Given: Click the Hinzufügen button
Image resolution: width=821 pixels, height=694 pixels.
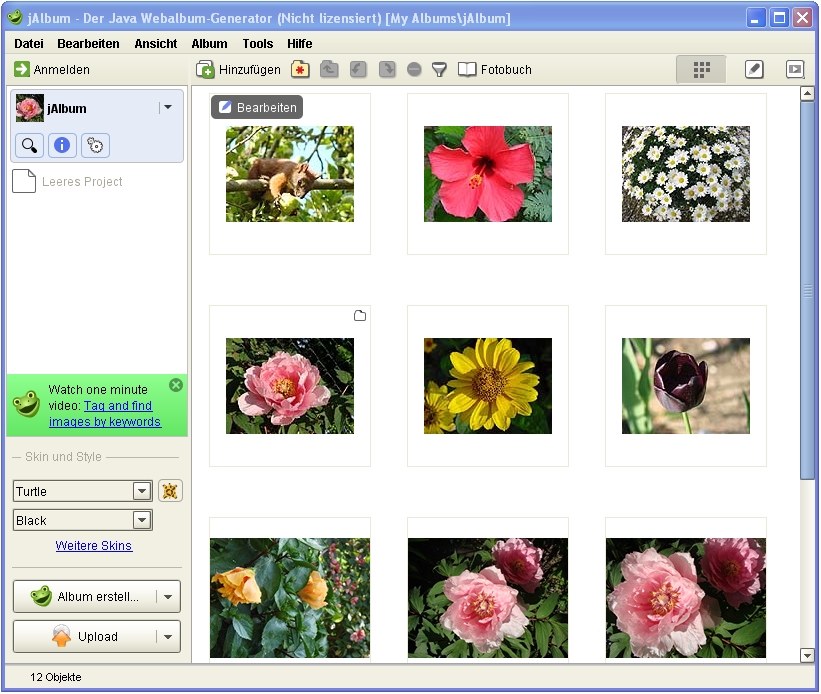Looking at the screenshot, I should pyautogui.click(x=239, y=69).
